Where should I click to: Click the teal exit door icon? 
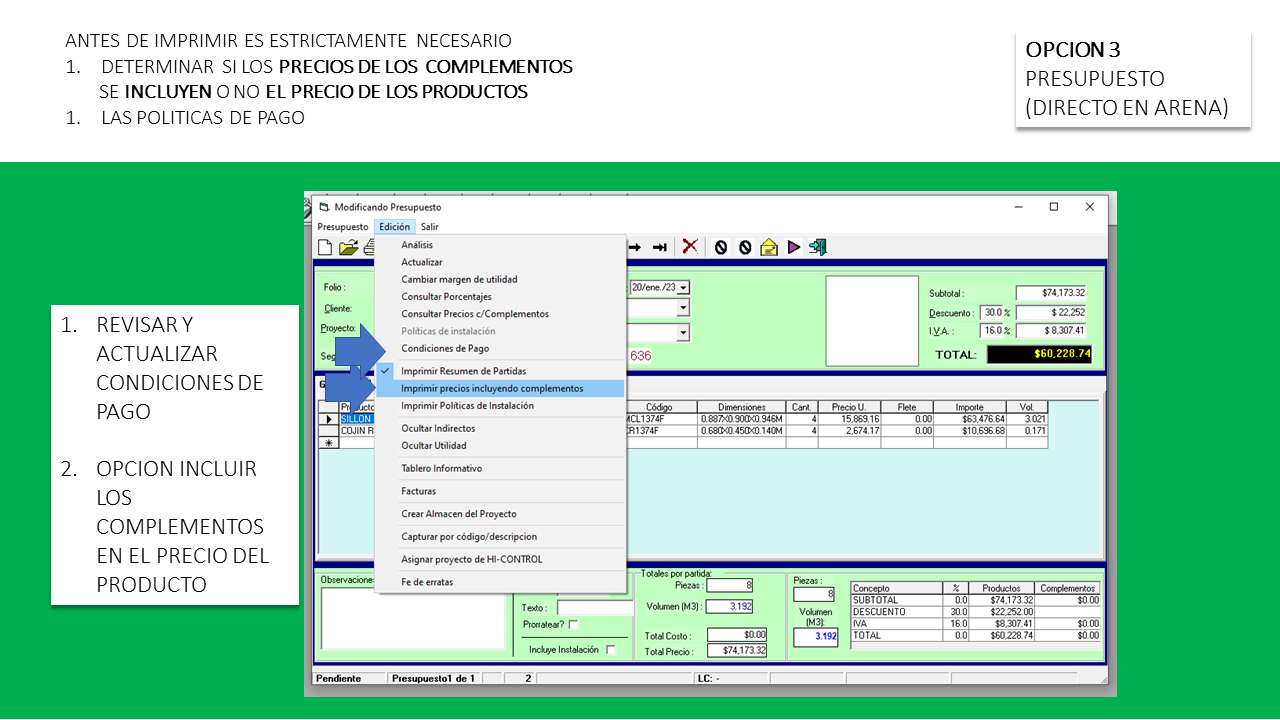point(818,247)
